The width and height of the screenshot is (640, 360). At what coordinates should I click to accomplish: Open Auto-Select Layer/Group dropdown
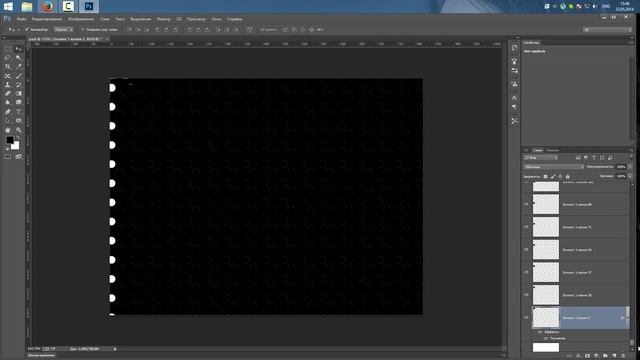[64, 29]
